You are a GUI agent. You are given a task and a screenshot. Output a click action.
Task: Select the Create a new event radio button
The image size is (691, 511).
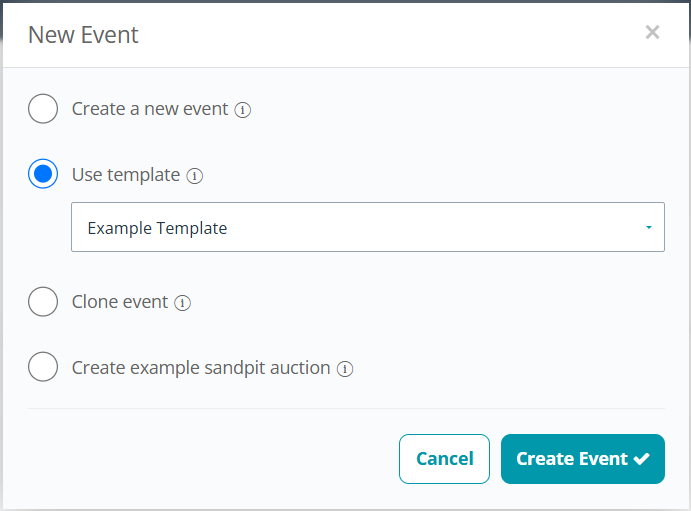pos(43,108)
